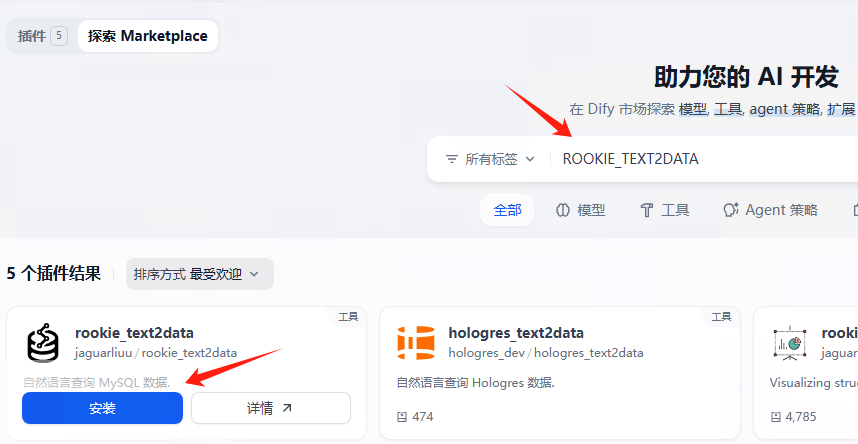858x444 pixels.
Task: Open the 插件 tab
Action: pos(42,36)
